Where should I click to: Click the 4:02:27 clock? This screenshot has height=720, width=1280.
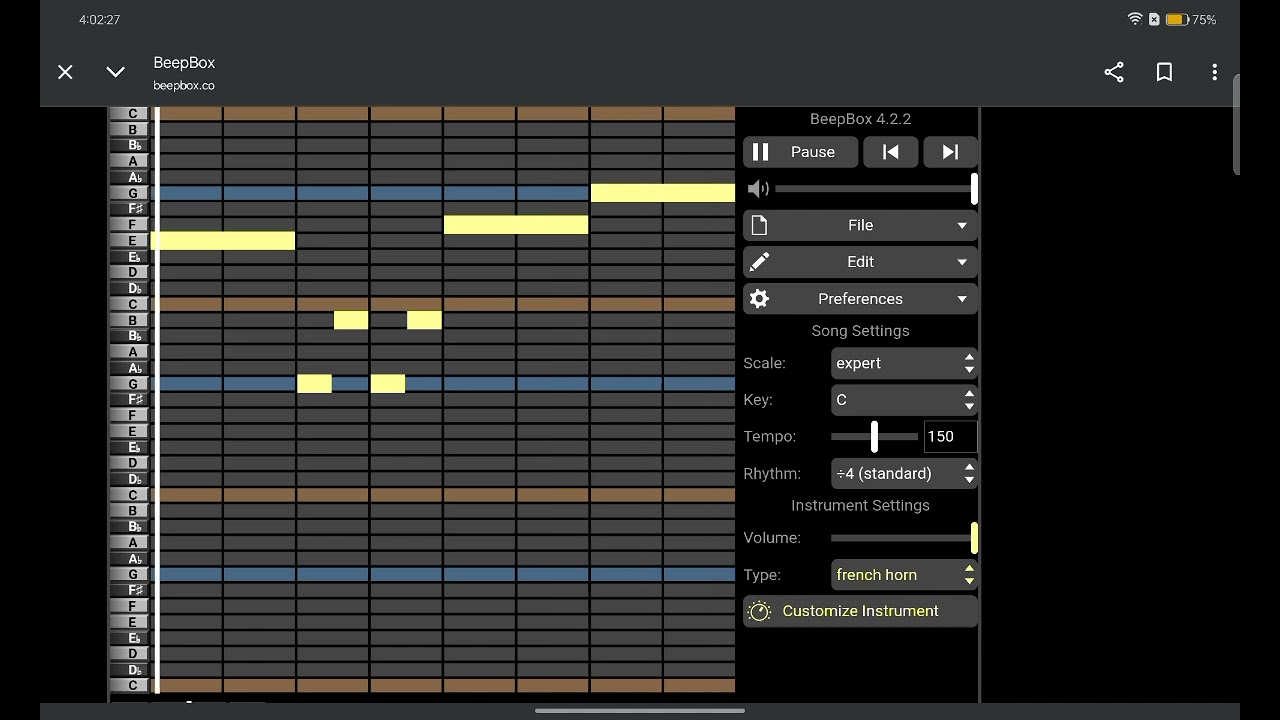[x=100, y=19]
